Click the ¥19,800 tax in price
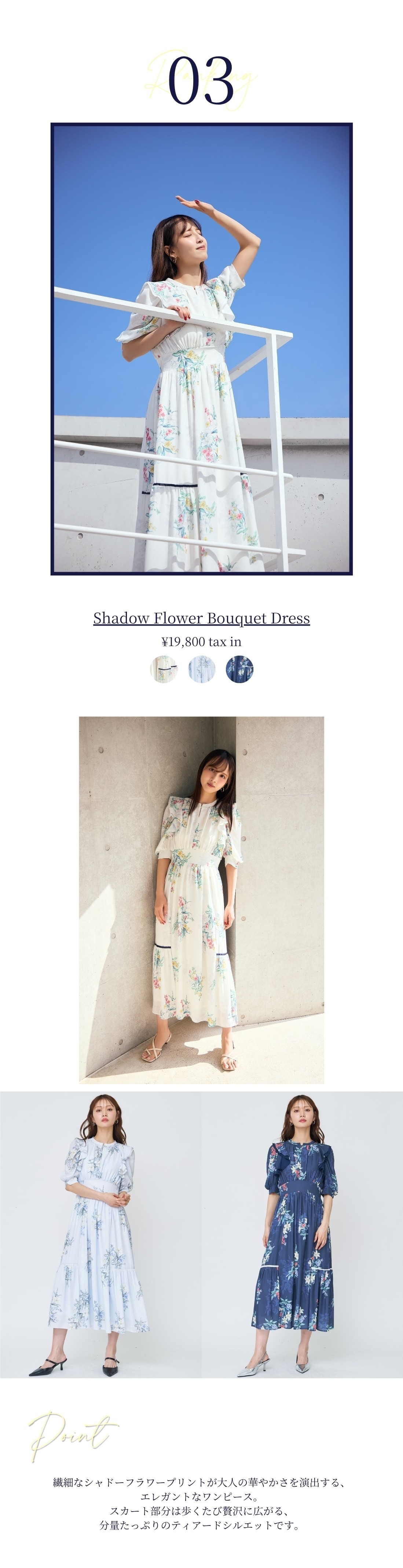This screenshot has width=403, height=1568. 201,642
